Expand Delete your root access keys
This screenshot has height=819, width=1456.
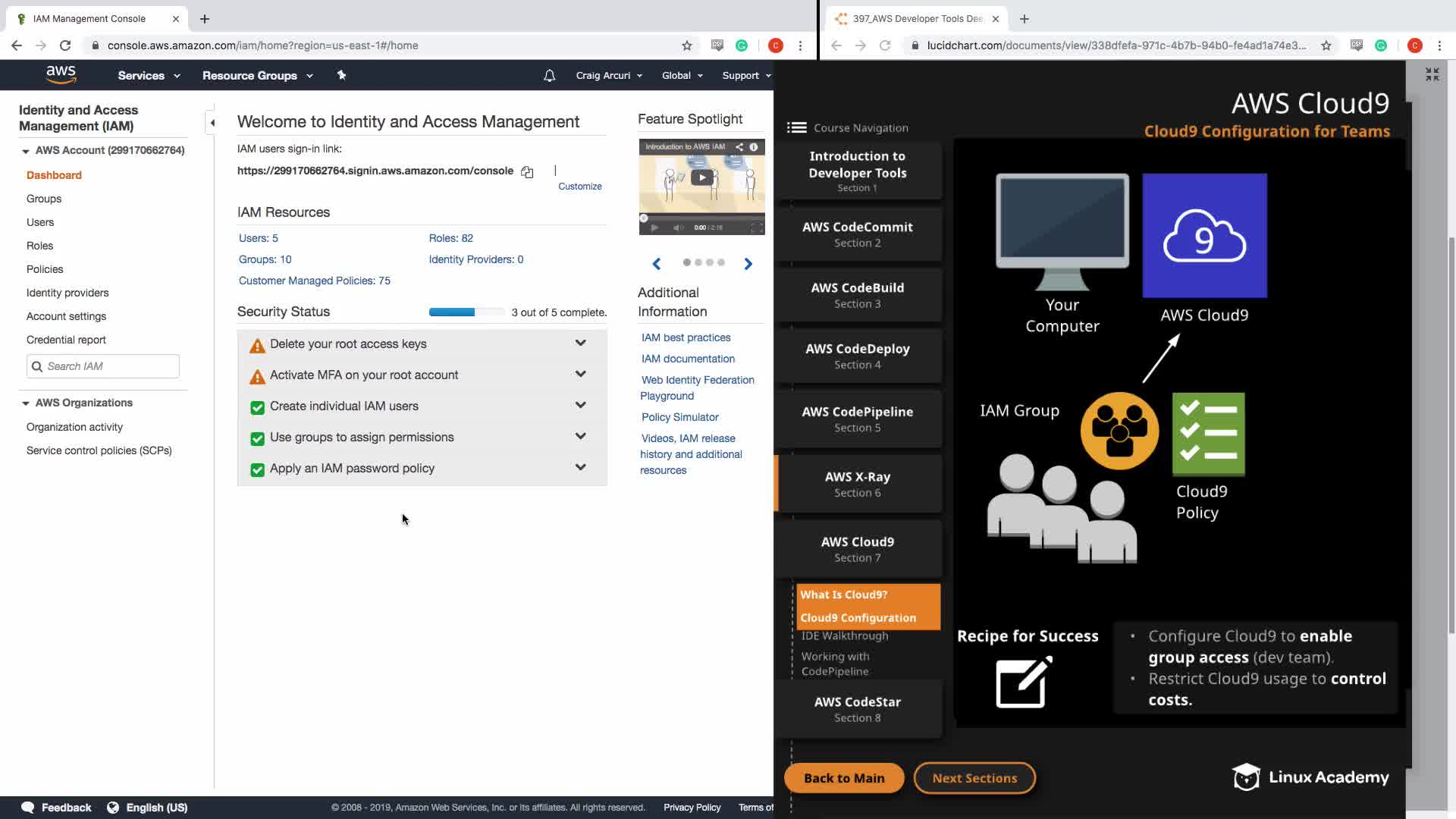point(580,344)
